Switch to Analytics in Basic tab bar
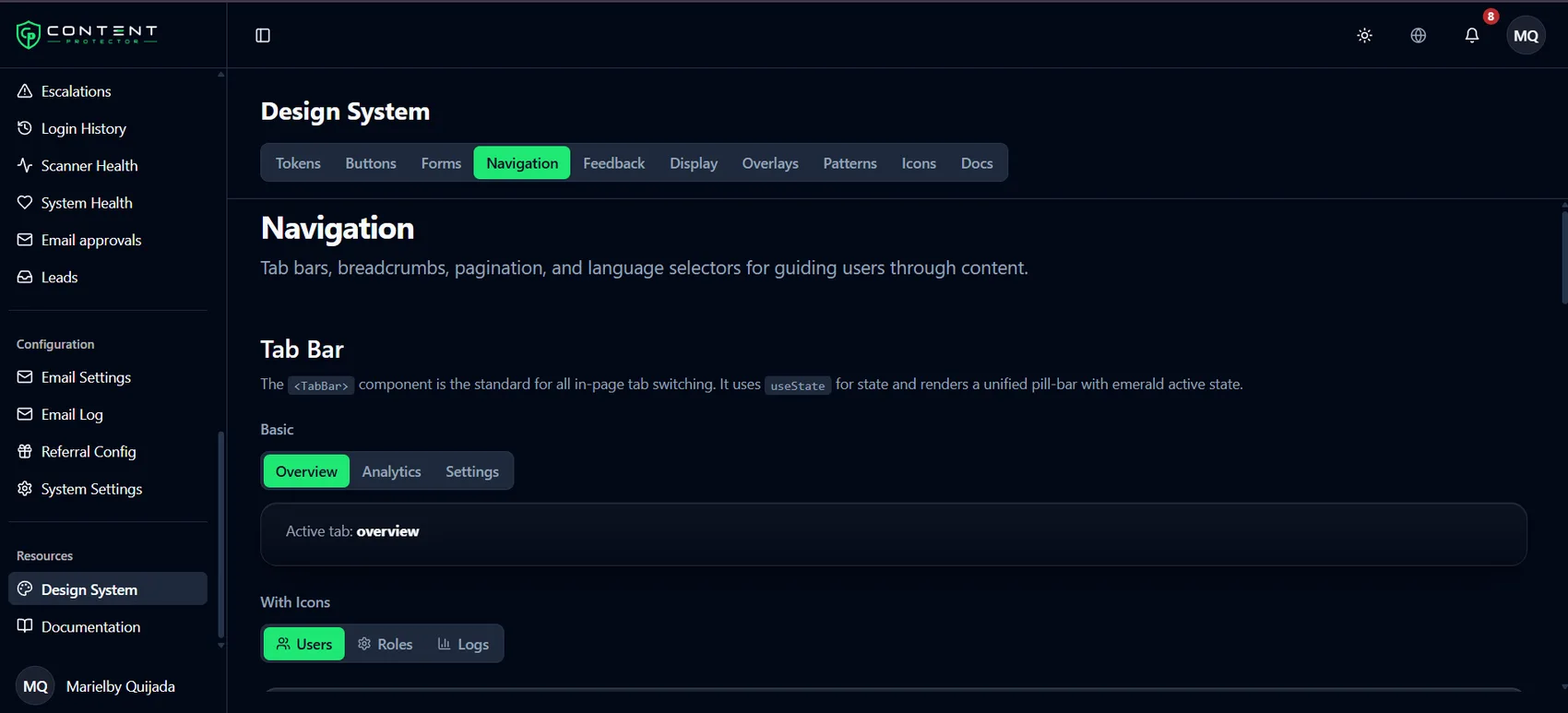 point(391,470)
